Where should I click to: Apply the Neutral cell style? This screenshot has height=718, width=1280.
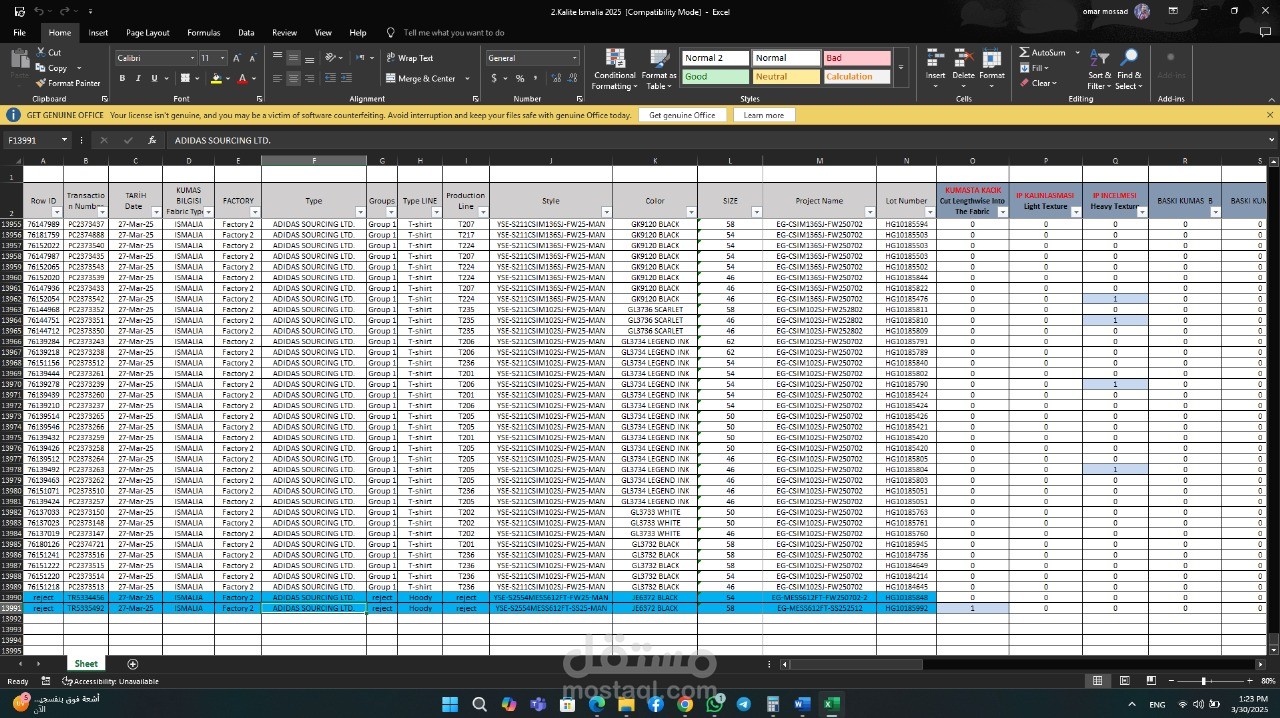pos(786,76)
